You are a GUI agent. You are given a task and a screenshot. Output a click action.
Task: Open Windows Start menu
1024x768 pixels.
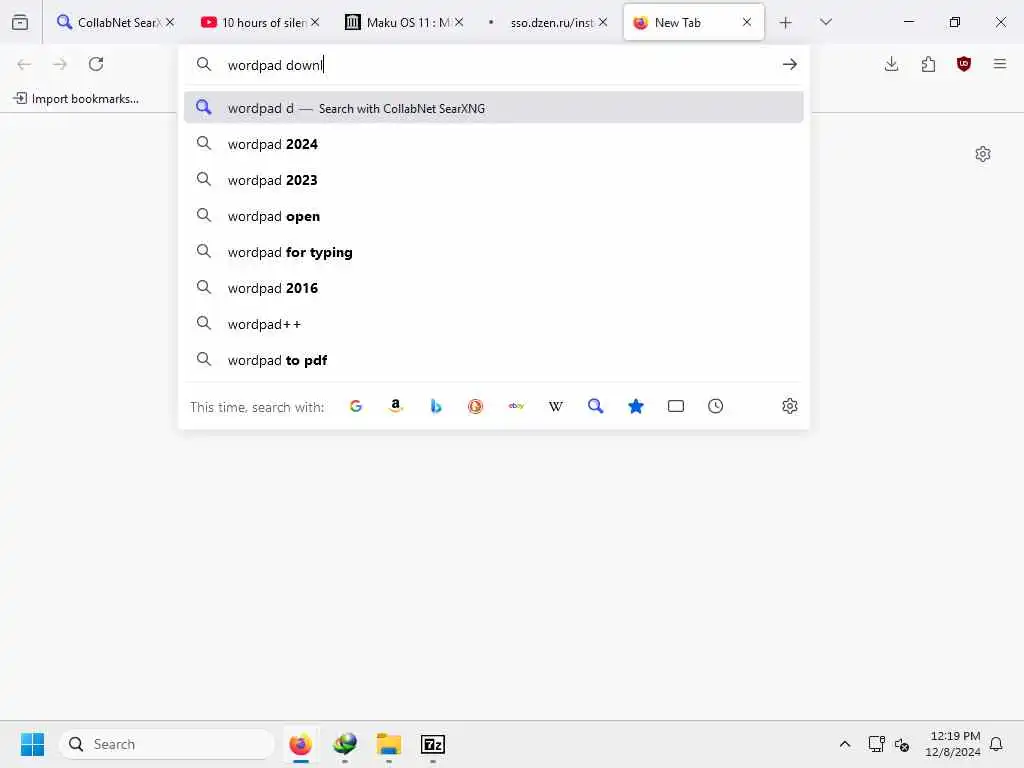click(33, 744)
